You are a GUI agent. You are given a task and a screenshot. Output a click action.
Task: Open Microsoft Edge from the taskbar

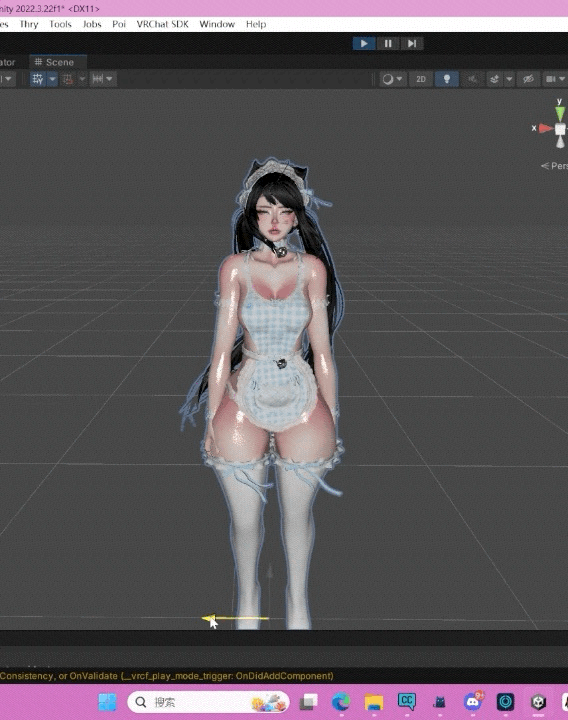click(341, 702)
